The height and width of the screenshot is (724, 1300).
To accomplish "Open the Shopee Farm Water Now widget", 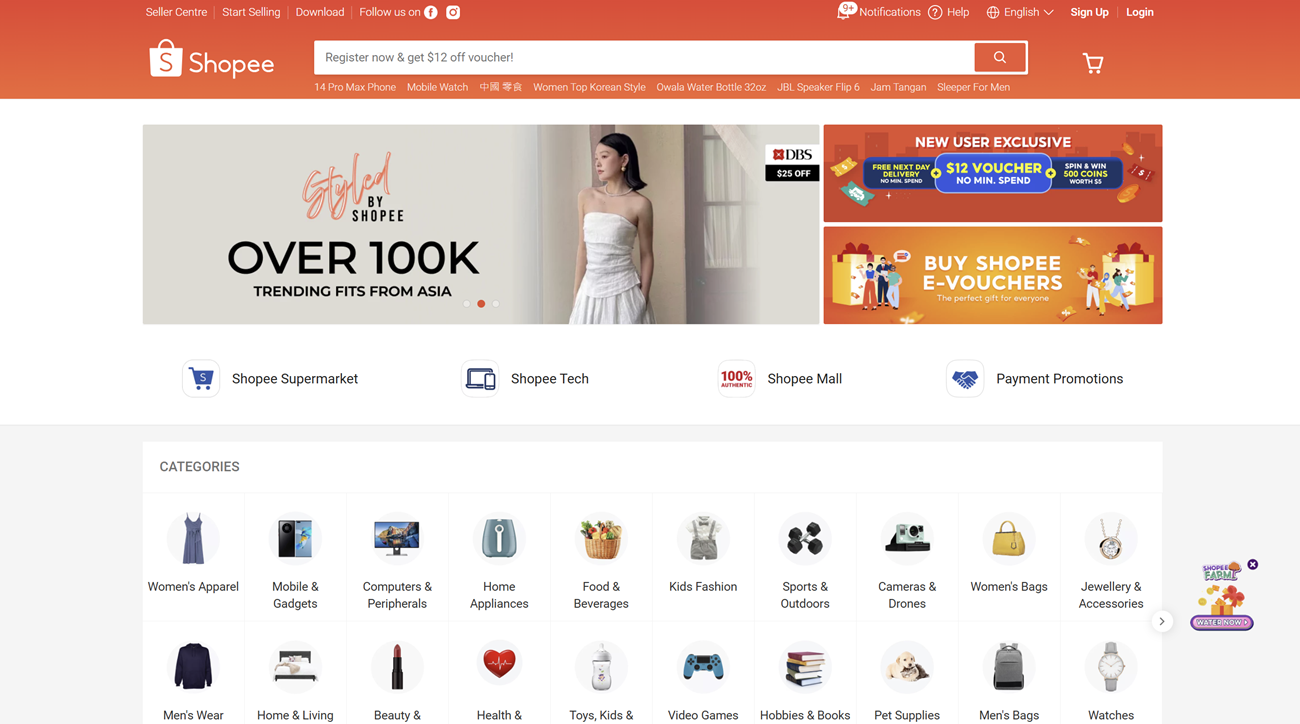I will (x=1221, y=596).
